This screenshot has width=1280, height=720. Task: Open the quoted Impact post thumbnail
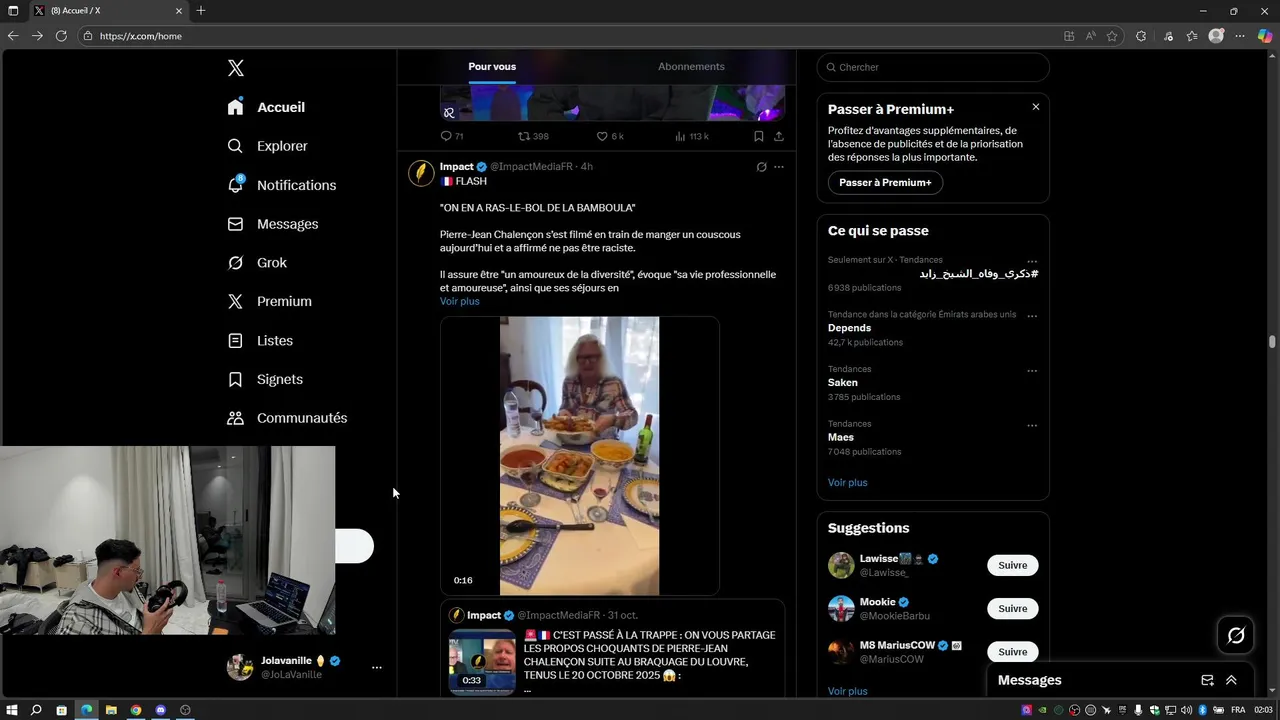tap(481, 661)
